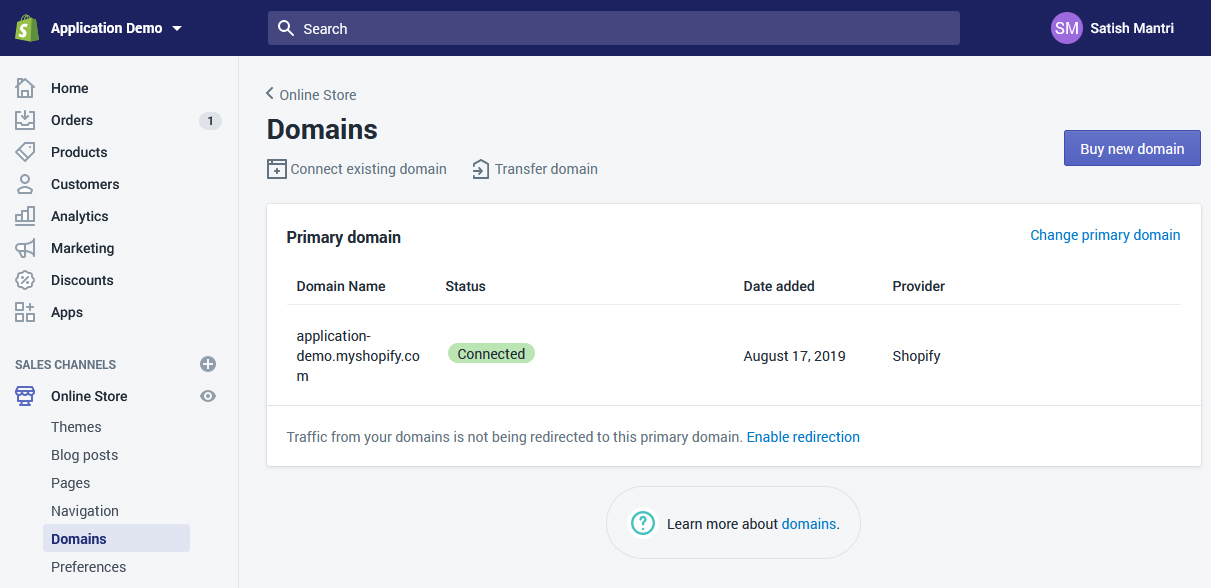Open the Analytics bar chart icon
The width and height of the screenshot is (1211, 588).
(25, 216)
